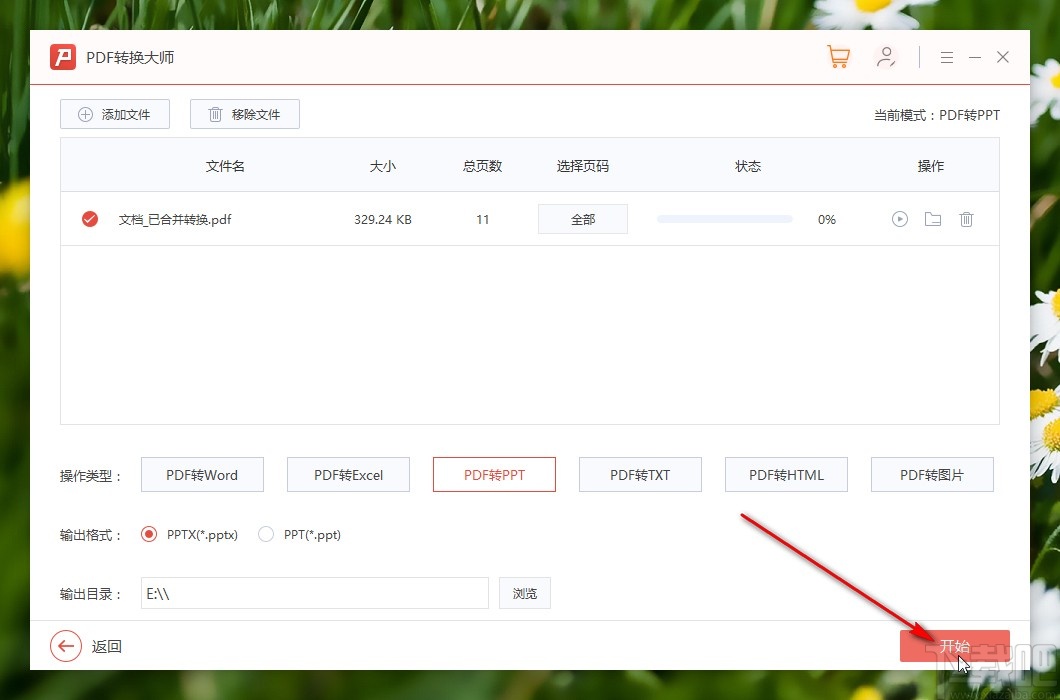Click the PDF转换大师 app logo
The image size is (1060, 700).
[x=63, y=57]
